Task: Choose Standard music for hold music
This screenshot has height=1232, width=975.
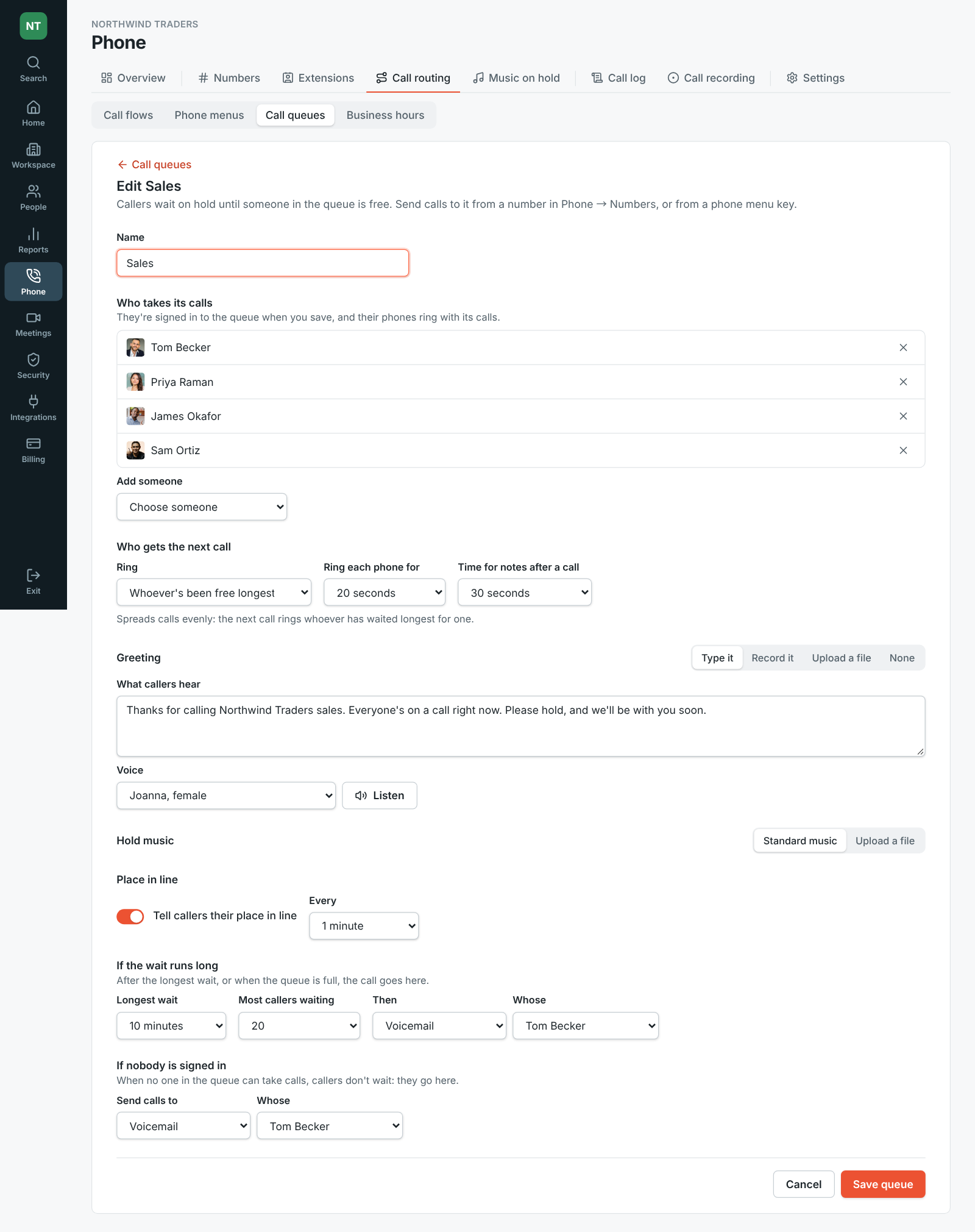Action: pos(799,841)
